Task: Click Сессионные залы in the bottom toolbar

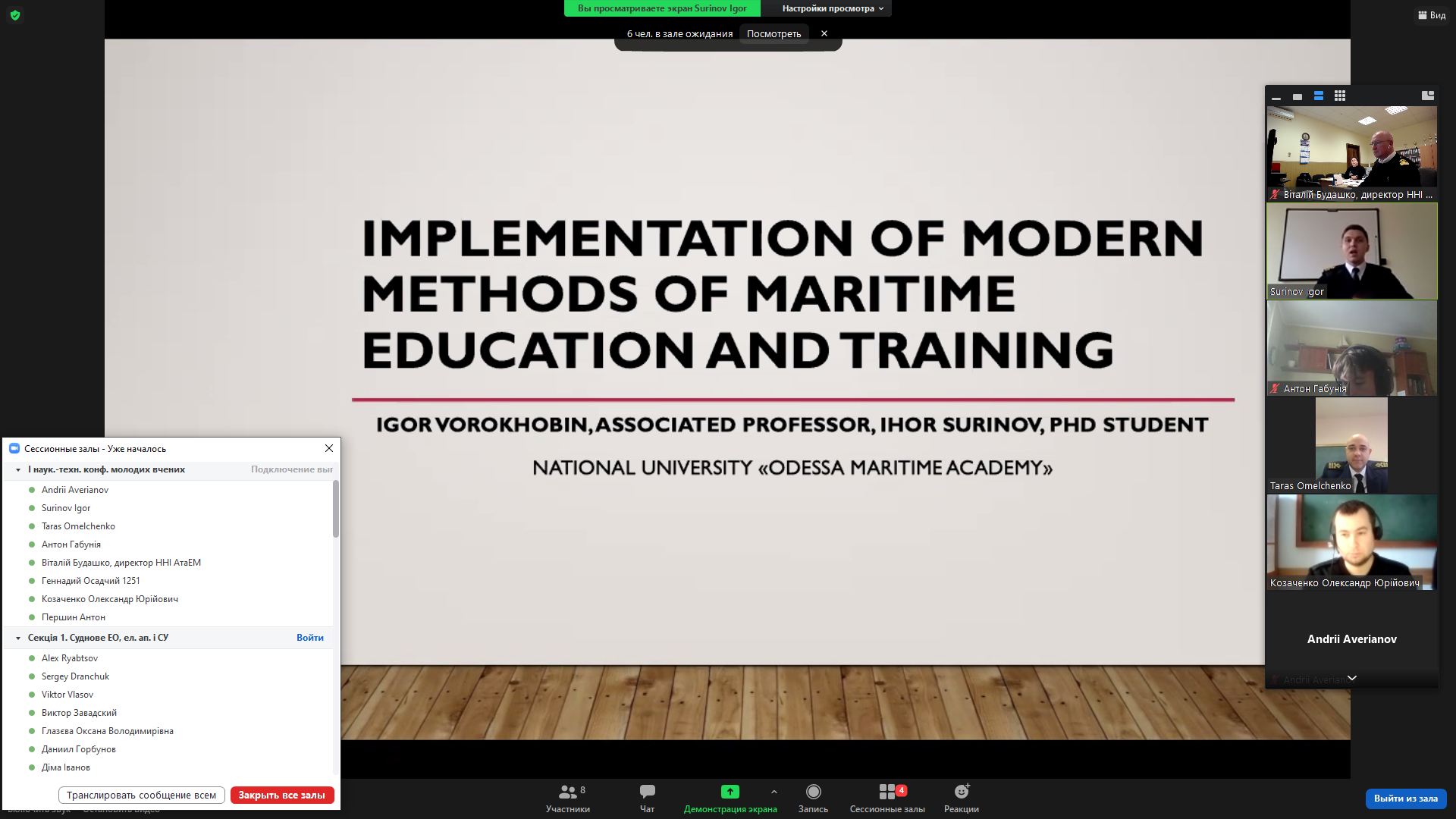Action: click(x=887, y=799)
